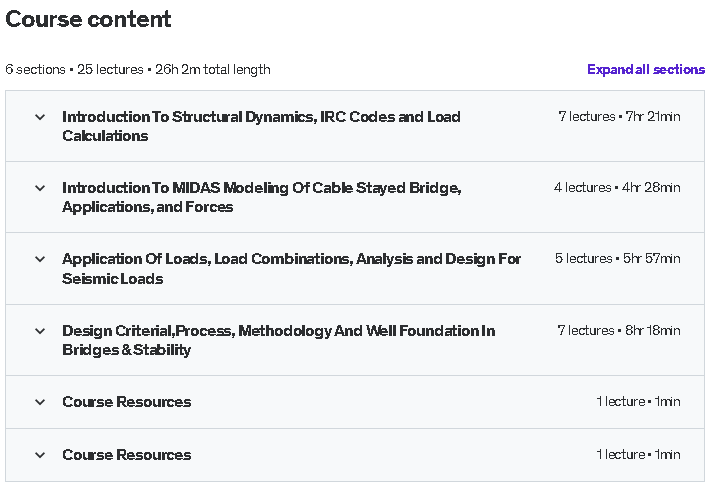The height and width of the screenshot is (482, 705).
Task: Click the 7 lectures 8hr 18min label
Action: coord(619,330)
